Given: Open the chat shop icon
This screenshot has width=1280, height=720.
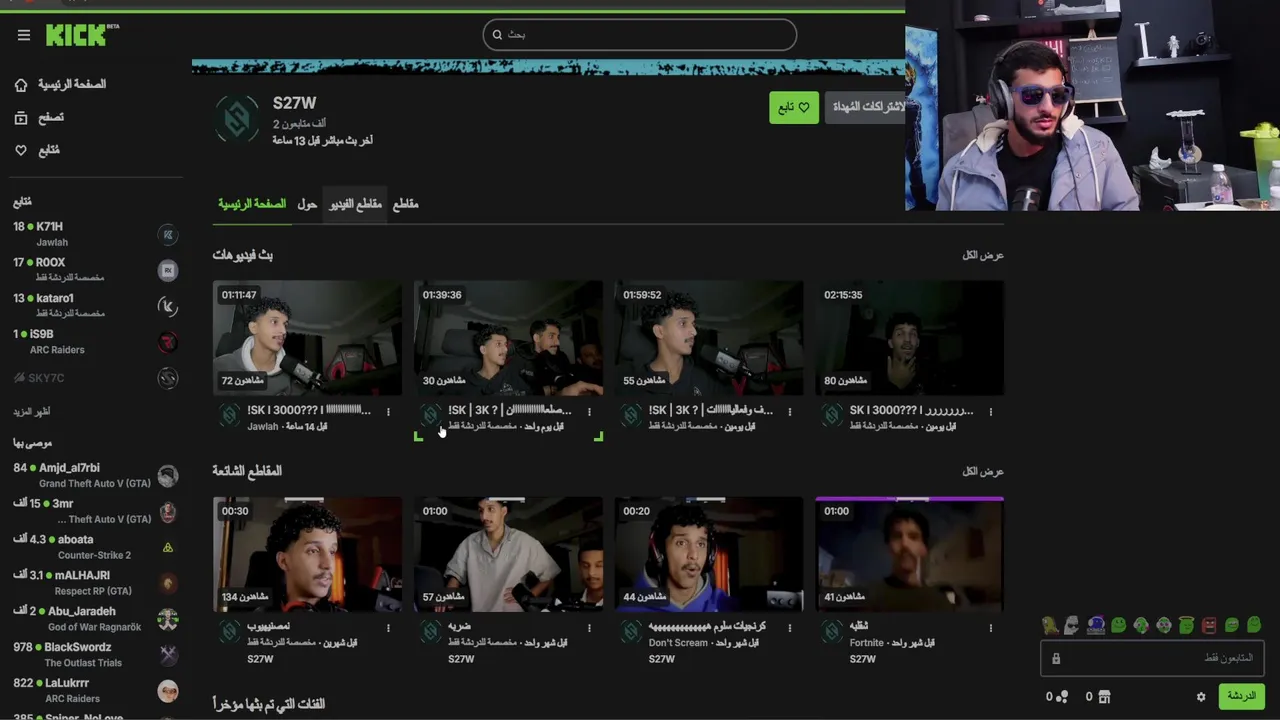Looking at the screenshot, I should coord(1105,697).
